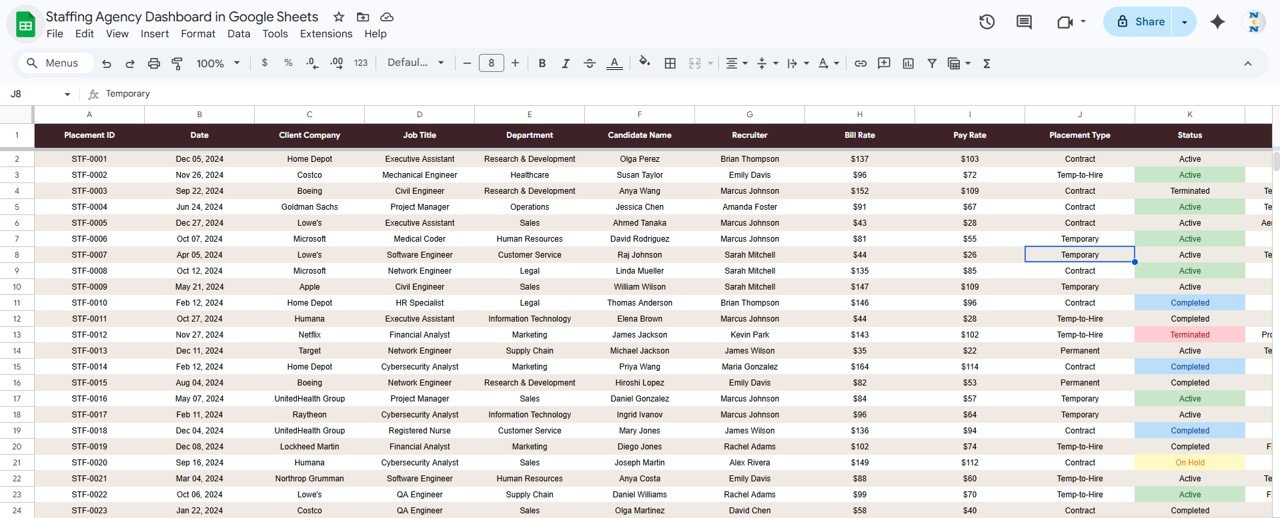Open the fill color bucket
Viewport: 1280px width, 518px height.
coord(644,63)
